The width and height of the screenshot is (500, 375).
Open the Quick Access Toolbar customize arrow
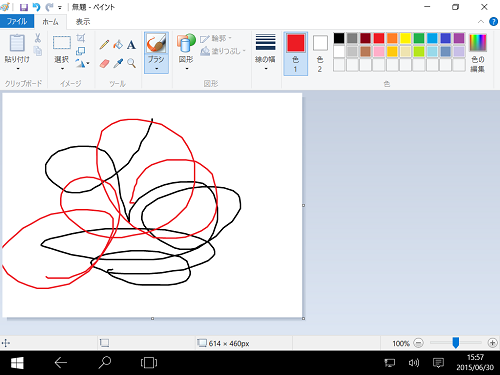[x=60, y=7]
